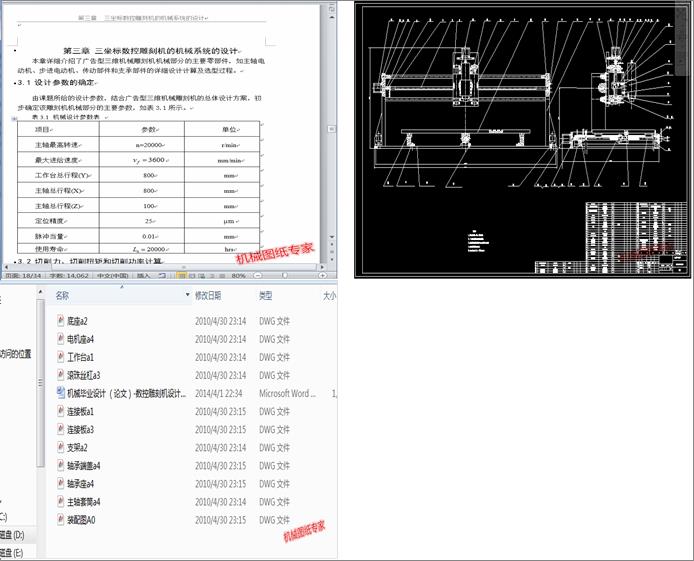
Task: Click the ruler toggle icon atop Word scrollbar
Action: [332, 8]
